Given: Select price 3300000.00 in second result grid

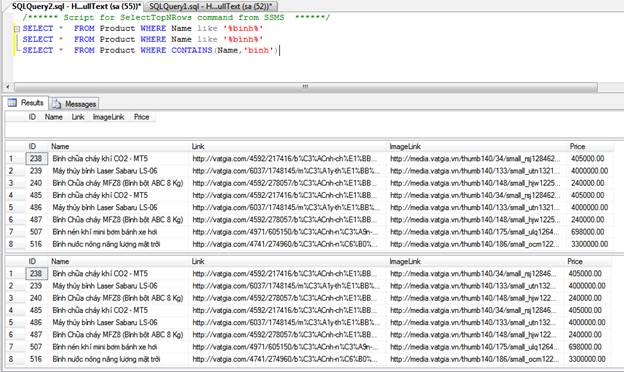Looking at the screenshot, I should tap(589, 244).
